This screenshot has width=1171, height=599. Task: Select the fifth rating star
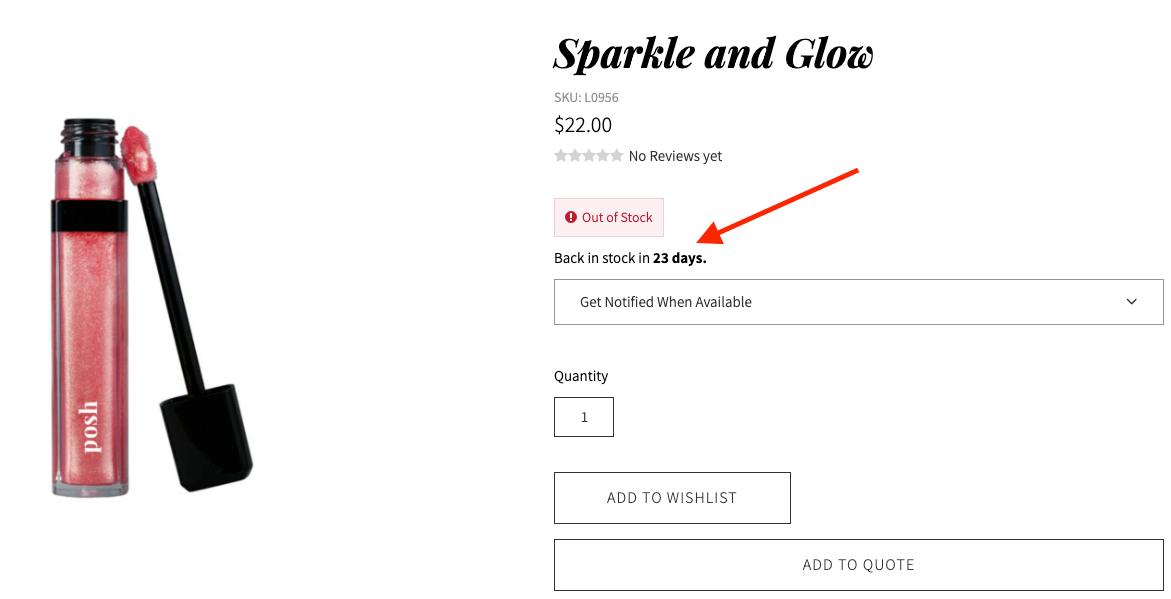[x=616, y=155]
